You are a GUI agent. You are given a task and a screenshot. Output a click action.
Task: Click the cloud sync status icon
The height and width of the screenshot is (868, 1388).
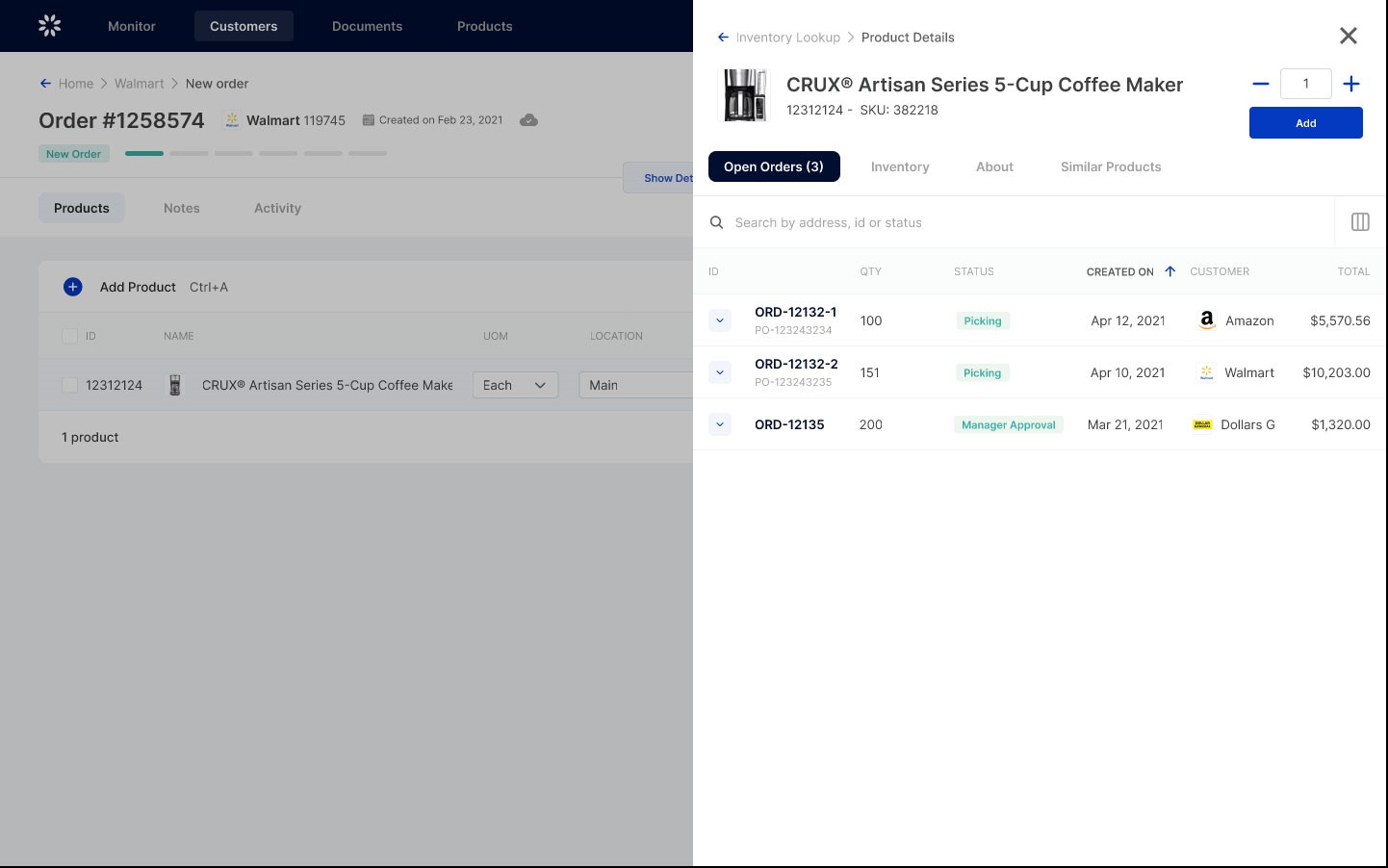point(528,120)
